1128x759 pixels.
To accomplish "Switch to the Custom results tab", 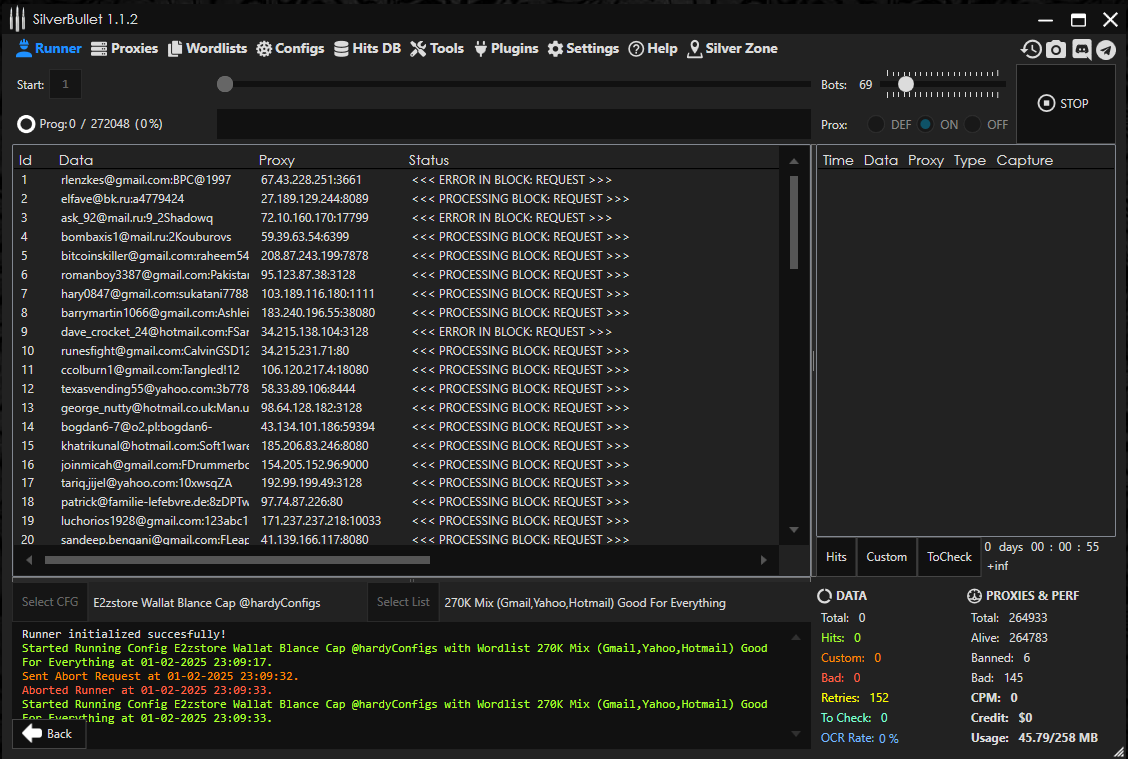I will click(x=886, y=557).
